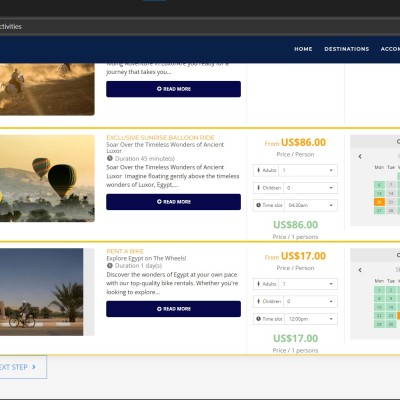Pick Tuesday 14 in the balloon ride calendar

point(391,193)
